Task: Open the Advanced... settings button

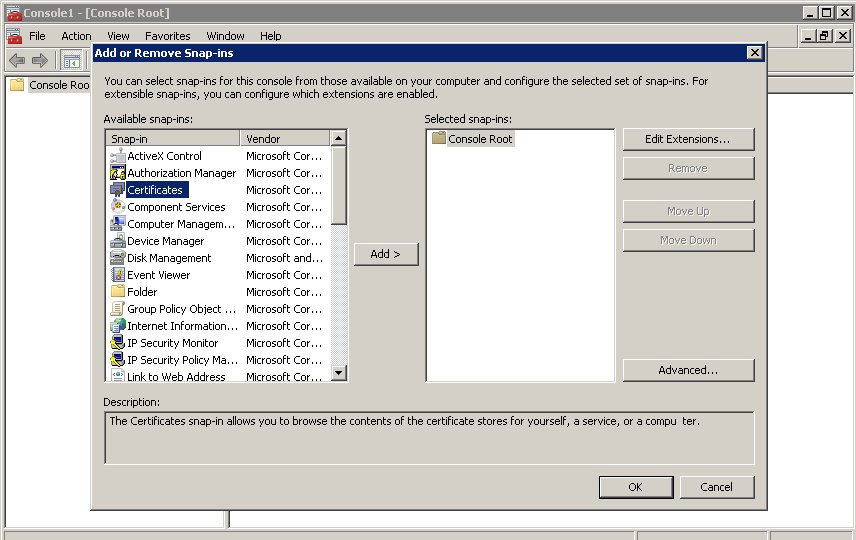Action: pos(687,370)
